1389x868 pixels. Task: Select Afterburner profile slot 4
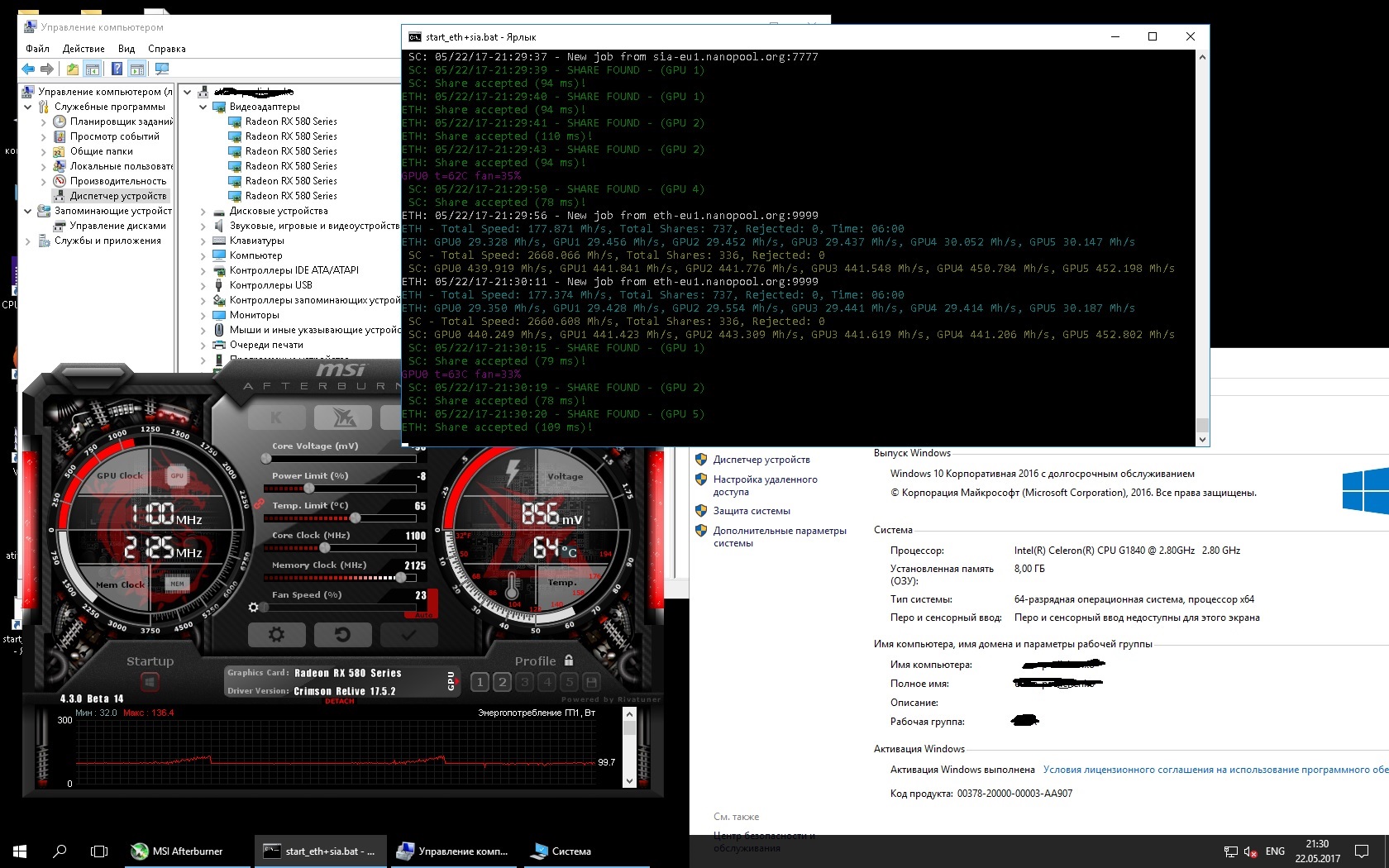point(547,682)
